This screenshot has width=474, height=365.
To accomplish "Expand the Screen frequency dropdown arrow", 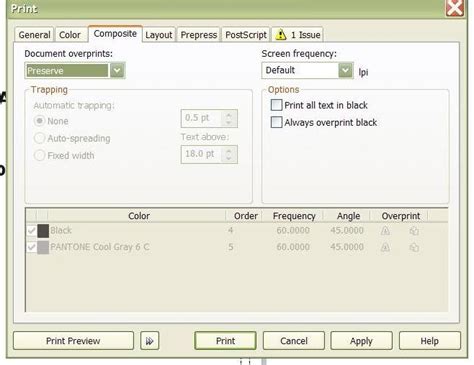I will 346,70.
